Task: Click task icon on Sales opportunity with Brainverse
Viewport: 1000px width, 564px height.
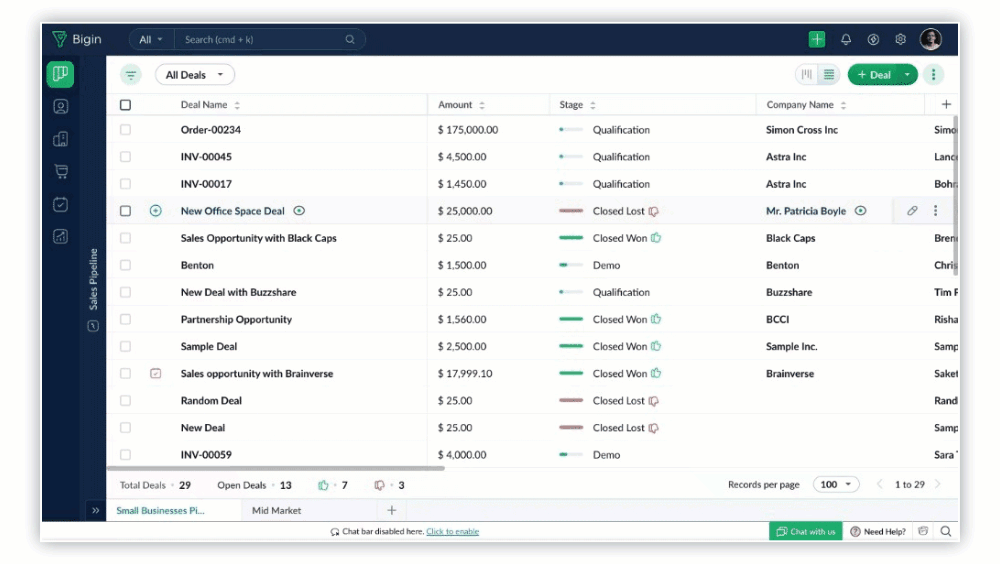Action: (156, 373)
